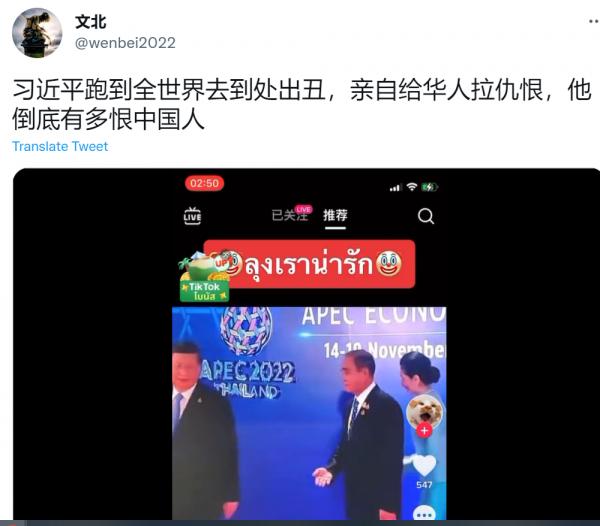Click the 文北 display name
This screenshot has width=600, height=526.
(x=91, y=22)
